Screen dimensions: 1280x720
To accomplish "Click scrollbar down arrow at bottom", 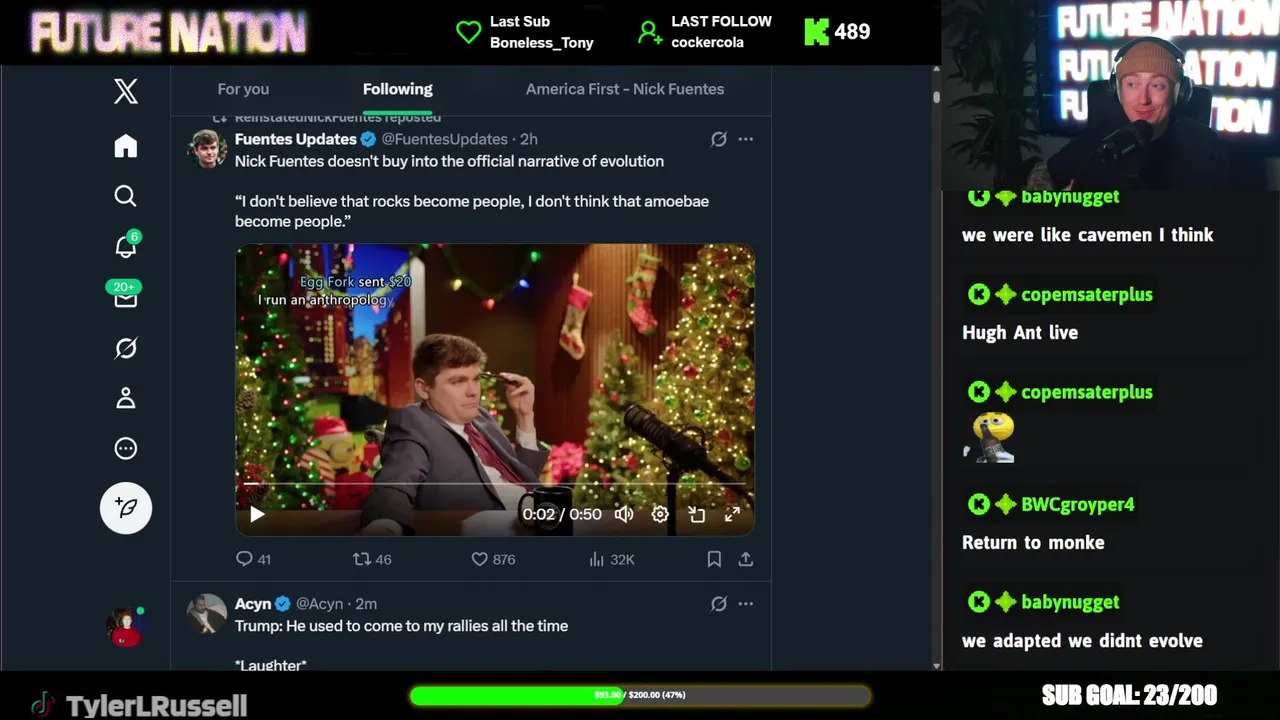I will coord(936,665).
